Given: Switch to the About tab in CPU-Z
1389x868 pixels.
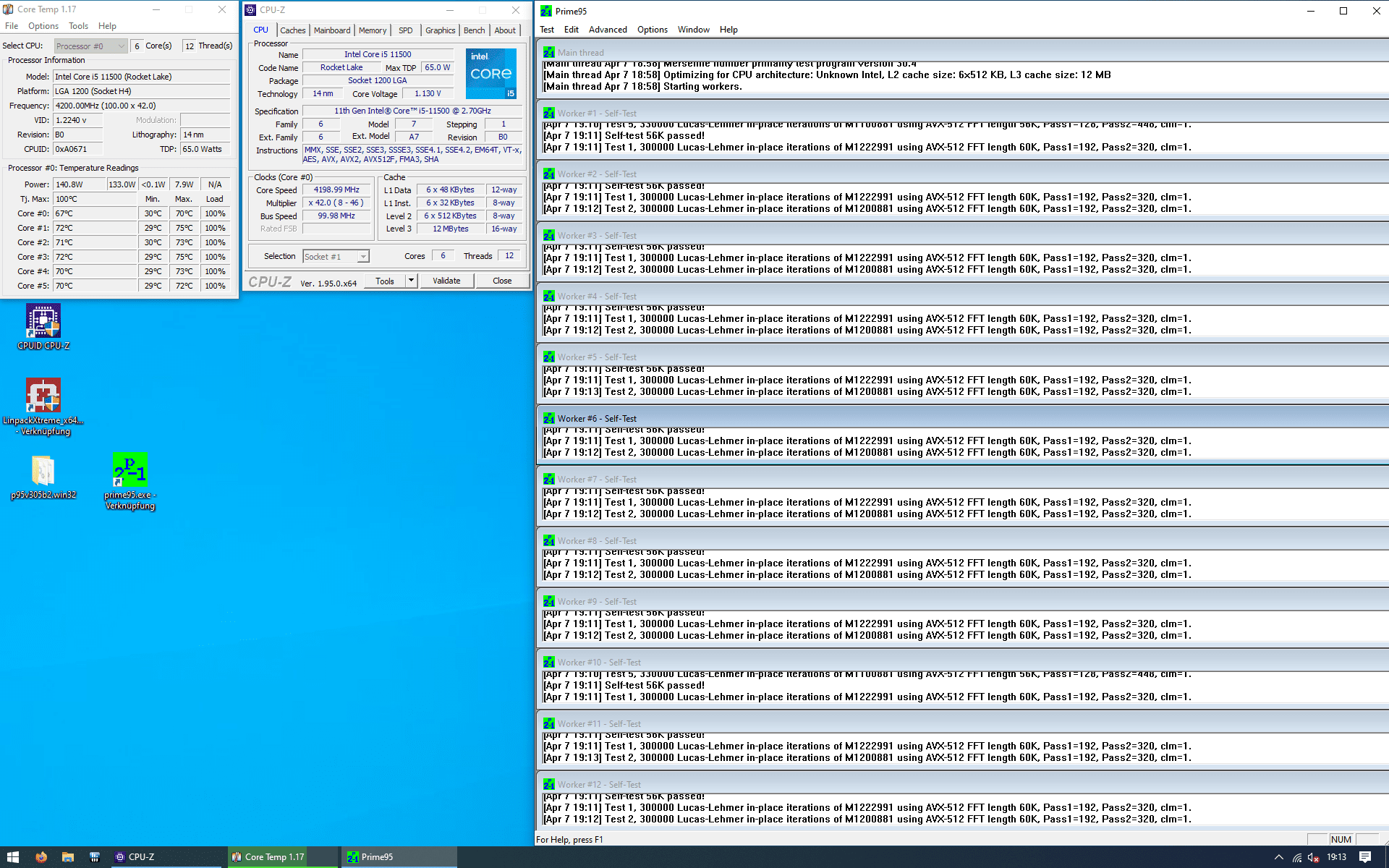Looking at the screenshot, I should pos(505,30).
